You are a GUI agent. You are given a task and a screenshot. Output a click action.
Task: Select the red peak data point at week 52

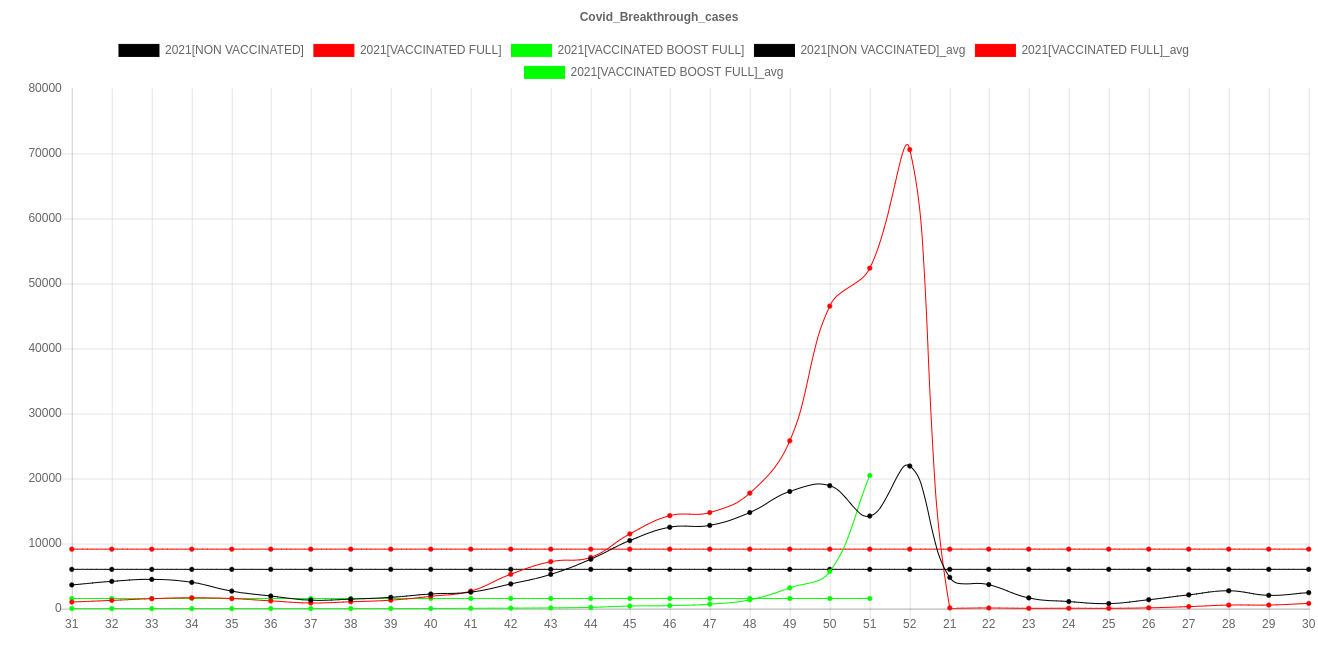click(909, 149)
